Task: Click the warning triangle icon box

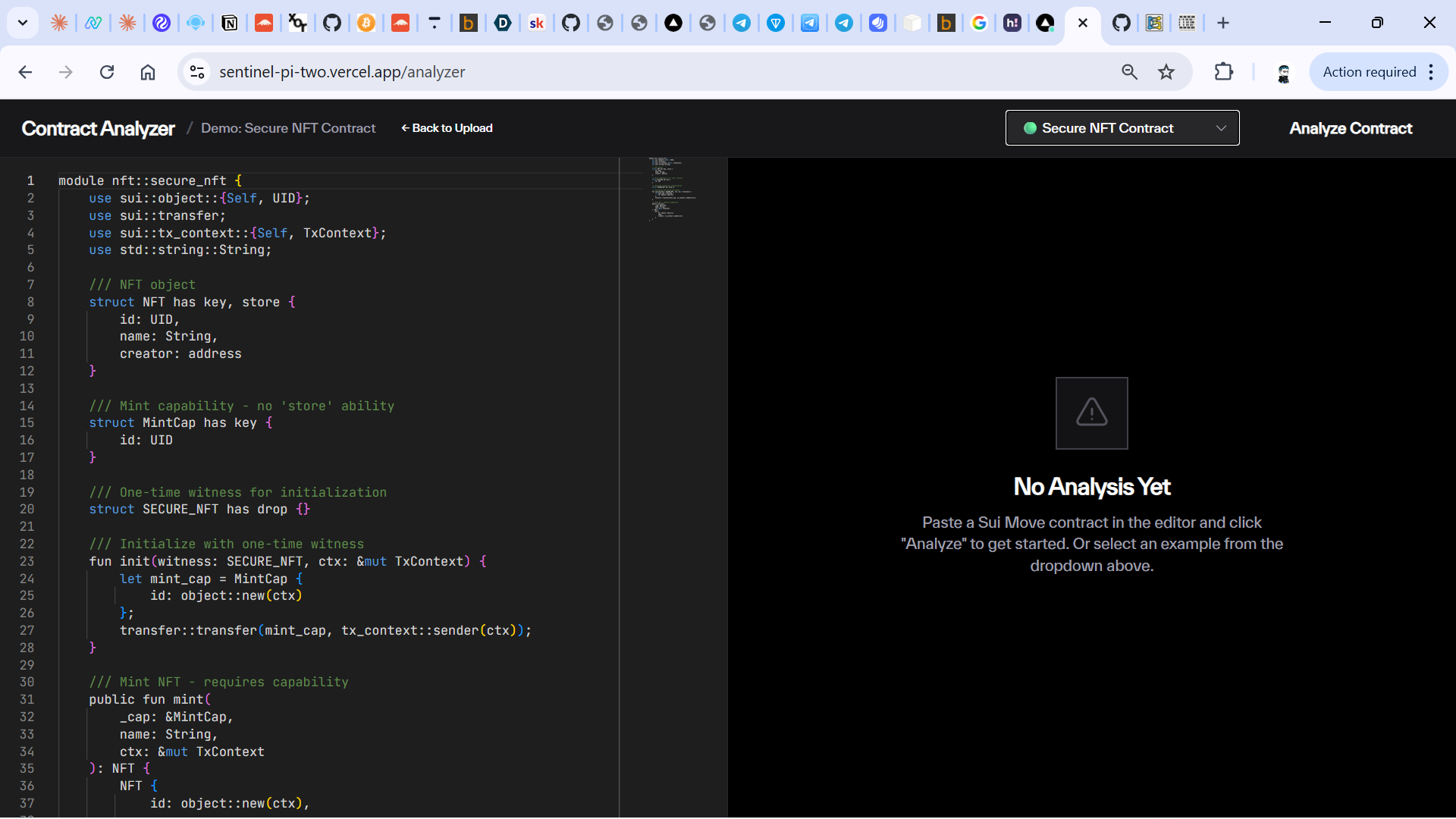Action: [1091, 413]
